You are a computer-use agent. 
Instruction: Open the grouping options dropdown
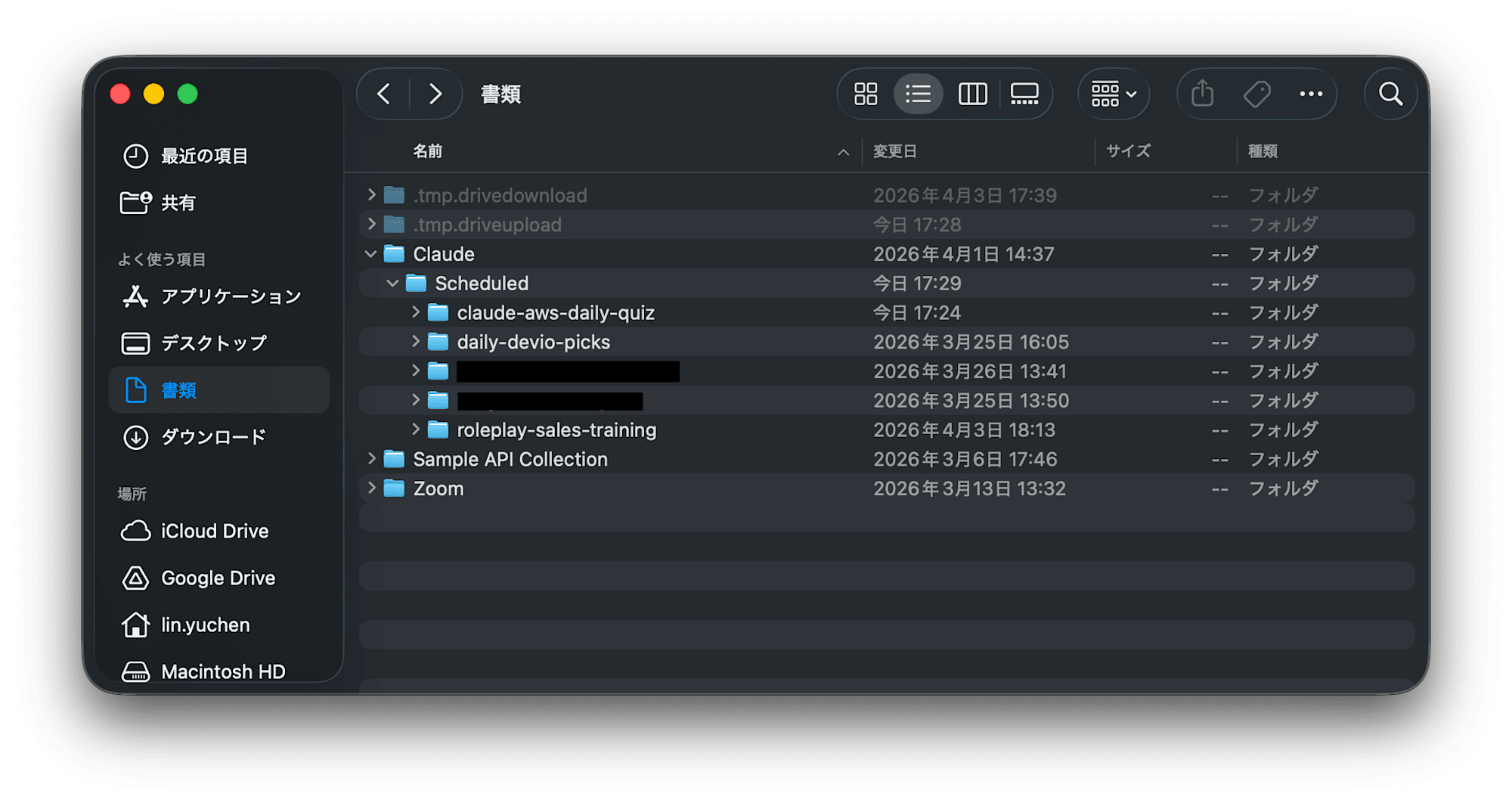tap(1113, 94)
